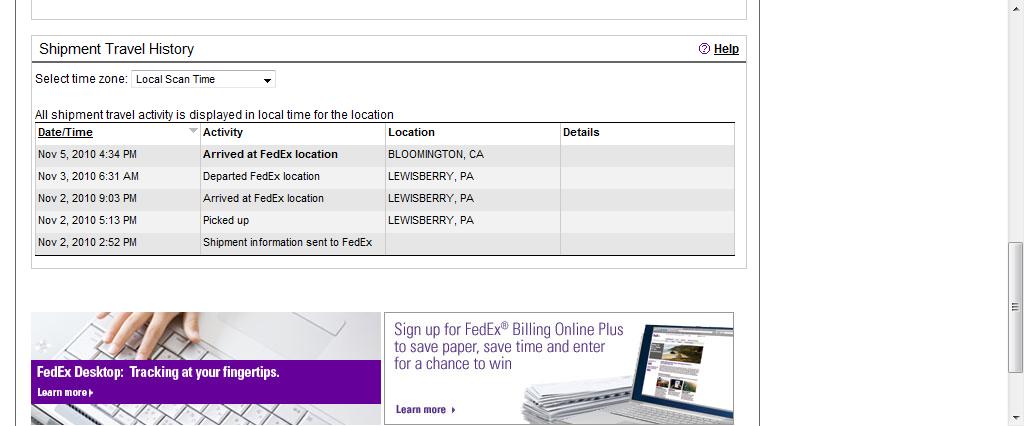Click the Activity column header
This screenshot has width=1024, height=426.
[223, 132]
